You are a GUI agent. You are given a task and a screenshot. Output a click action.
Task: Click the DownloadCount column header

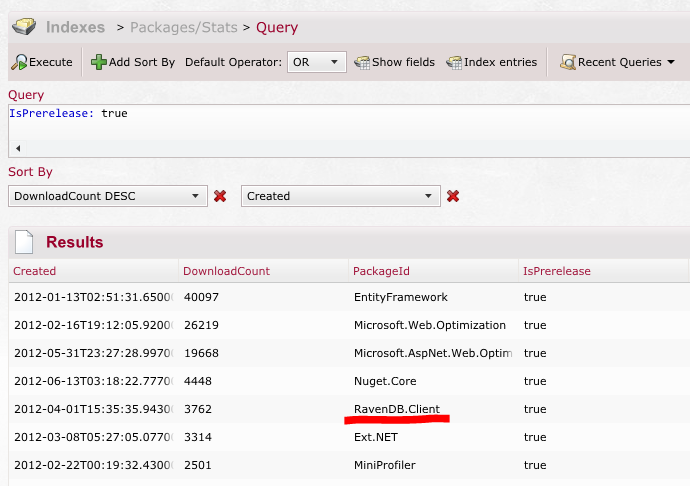pyautogui.click(x=226, y=271)
